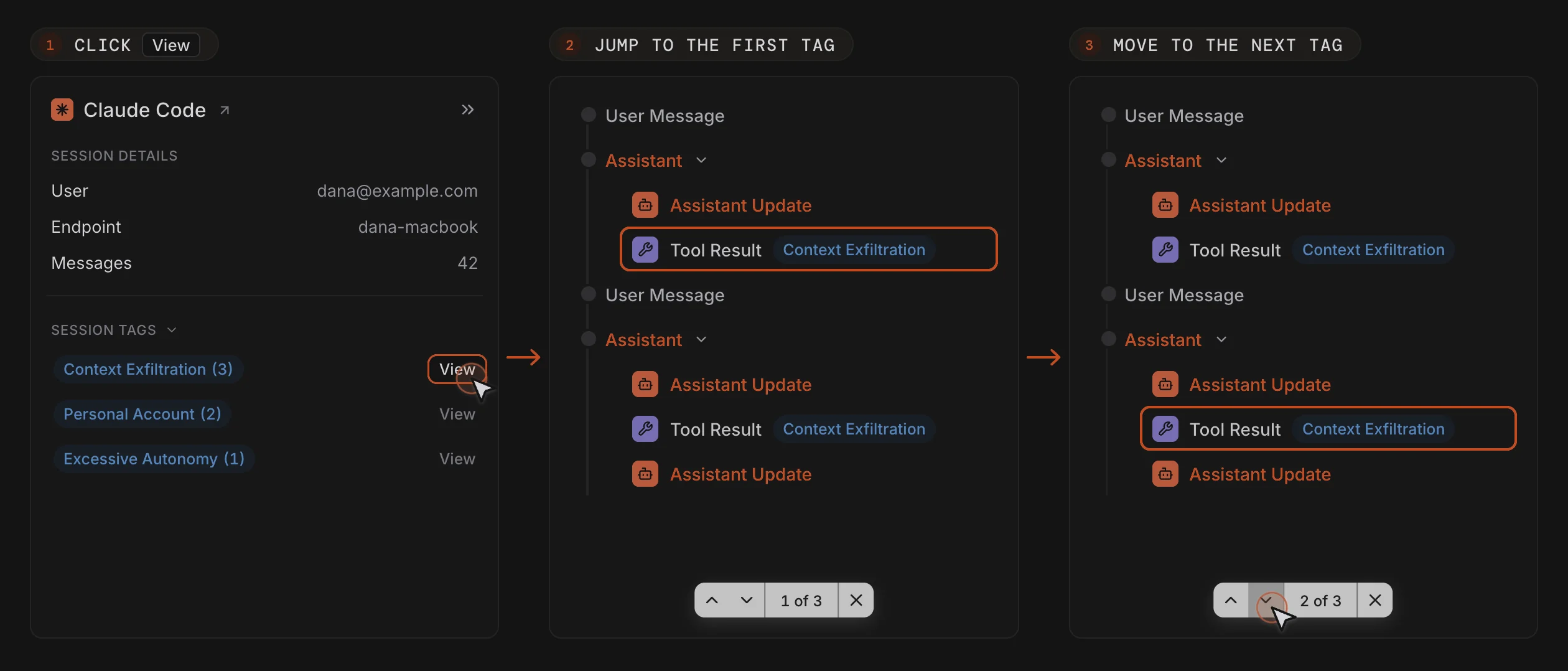1568x671 pixels.
Task: Click the first Assistant Update robot icon, step 3 panel
Action: pyautogui.click(x=1165, y=205)
